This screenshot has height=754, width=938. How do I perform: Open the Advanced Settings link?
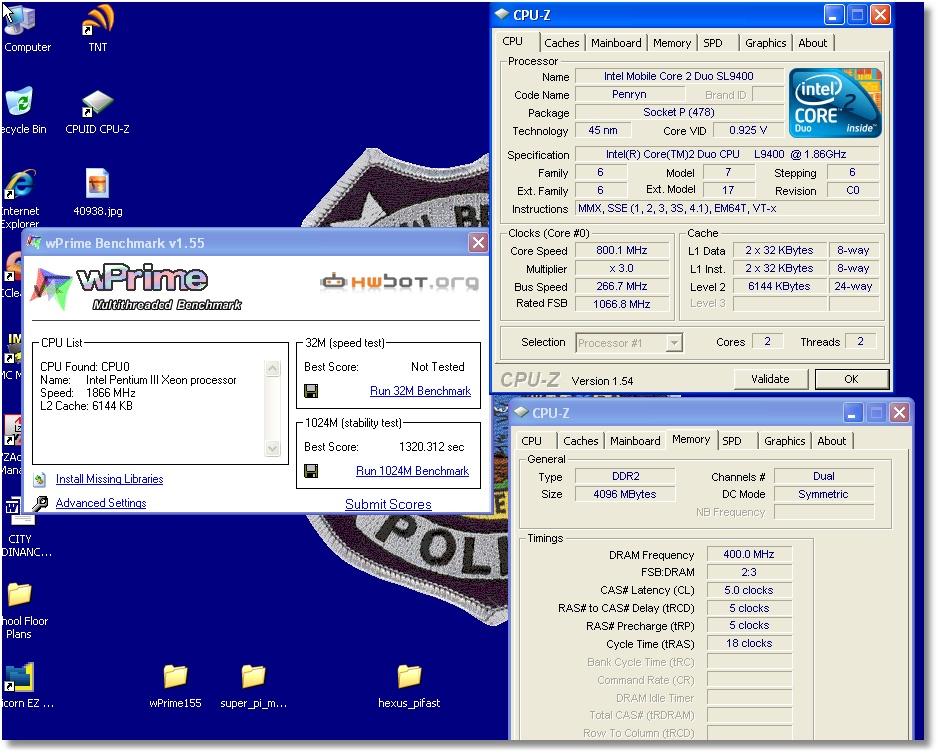100,503
